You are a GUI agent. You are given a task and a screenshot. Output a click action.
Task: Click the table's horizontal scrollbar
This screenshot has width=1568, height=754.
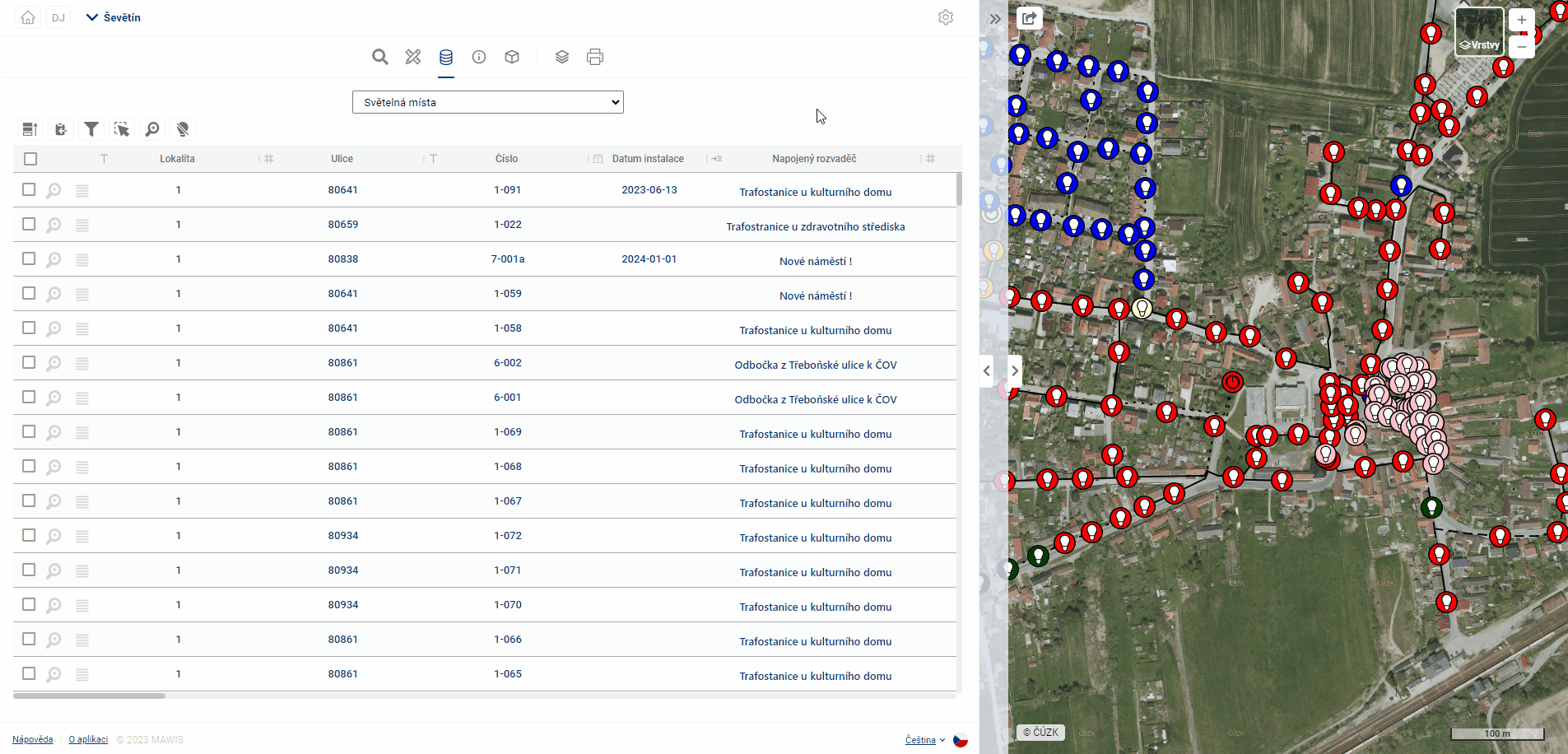[x=89, y=696]
